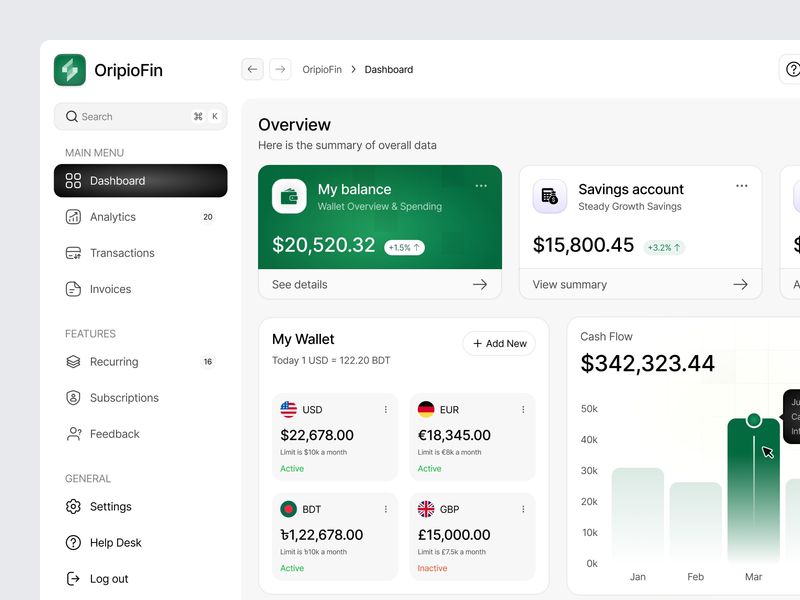Select the March bar in Cash Flow chart
This screenshot has width=800, height=600.
(754, 480)
